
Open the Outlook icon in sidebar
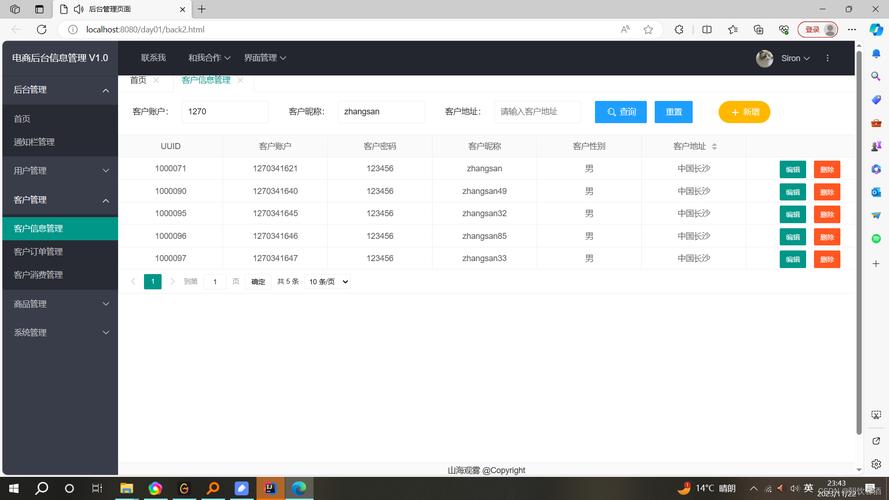point(876,192)
